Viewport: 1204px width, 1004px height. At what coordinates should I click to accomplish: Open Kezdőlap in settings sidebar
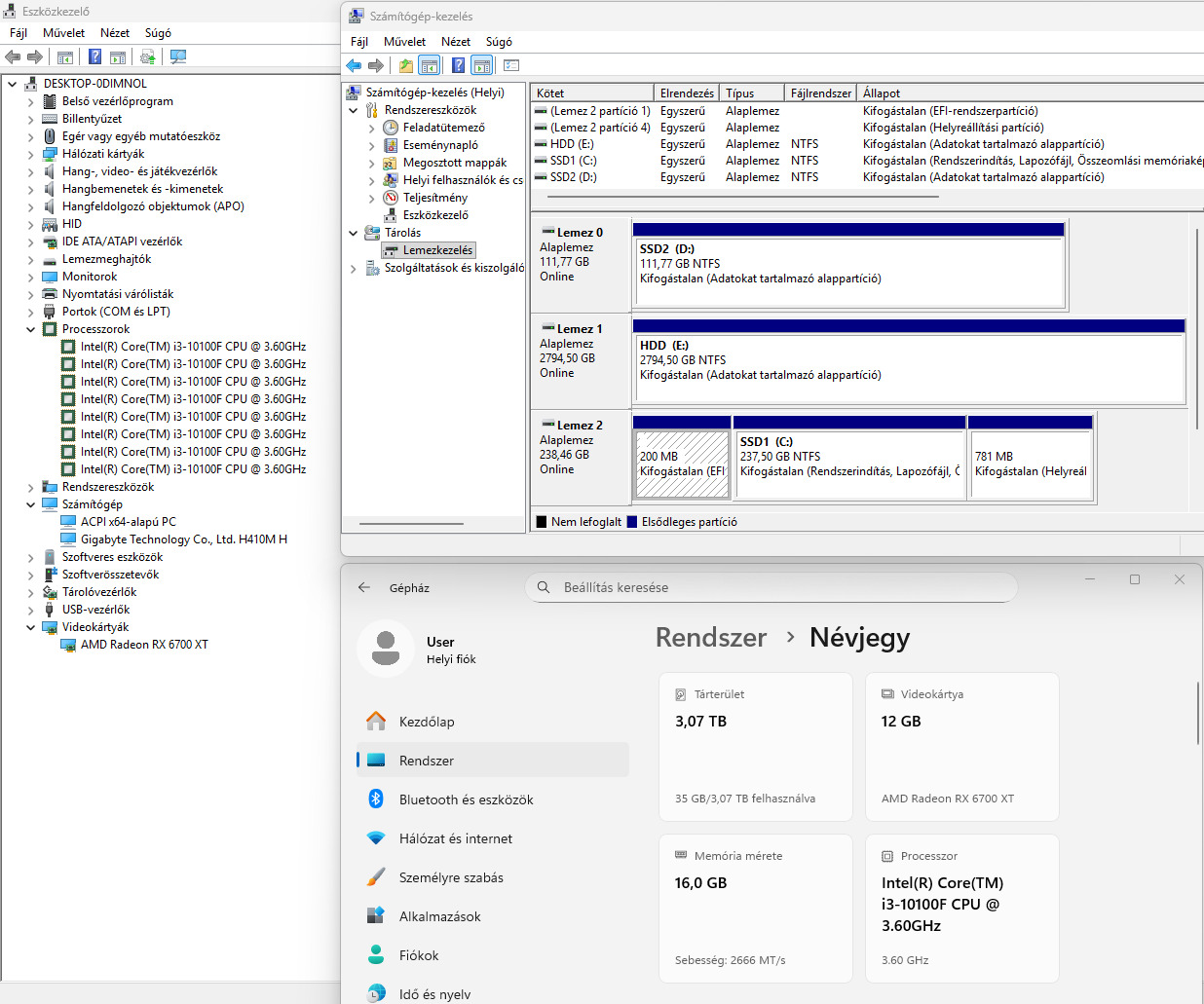[x=493, y=722]
